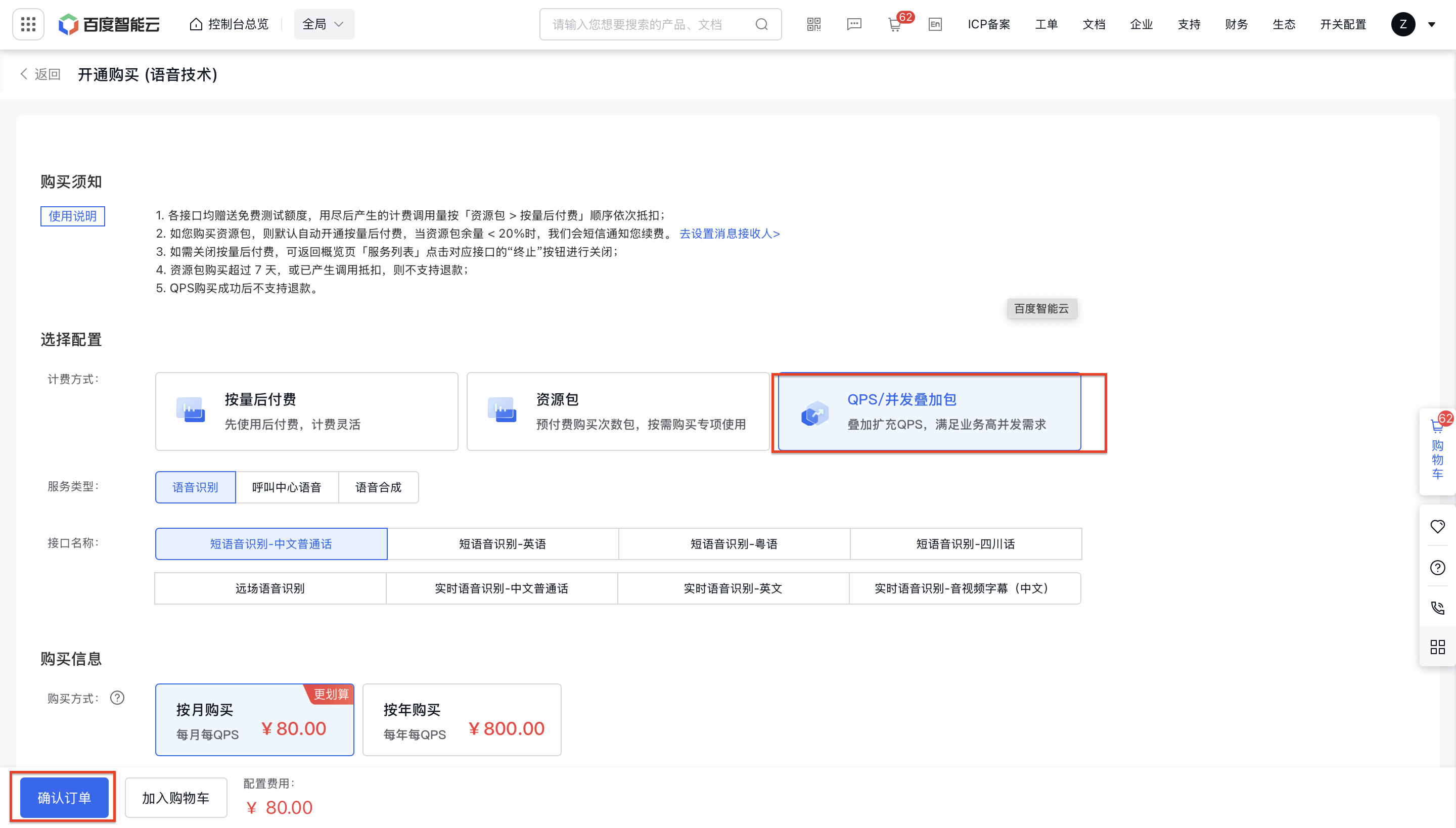Click help icon next to 购买方式

click(x=117, y=698)
